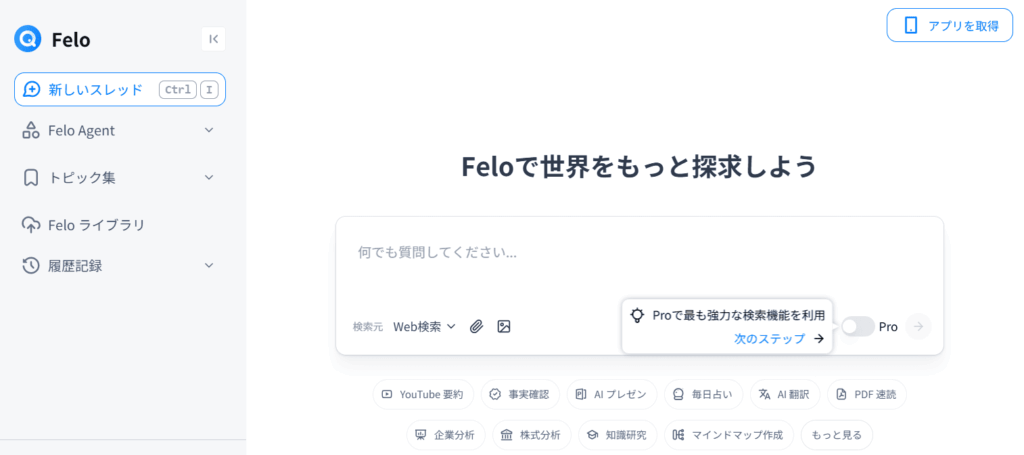Collapse the sidebar with the arrow icon
This screenshot has width=1024, height=455.
pyautogui.click(x=213, y=39)
